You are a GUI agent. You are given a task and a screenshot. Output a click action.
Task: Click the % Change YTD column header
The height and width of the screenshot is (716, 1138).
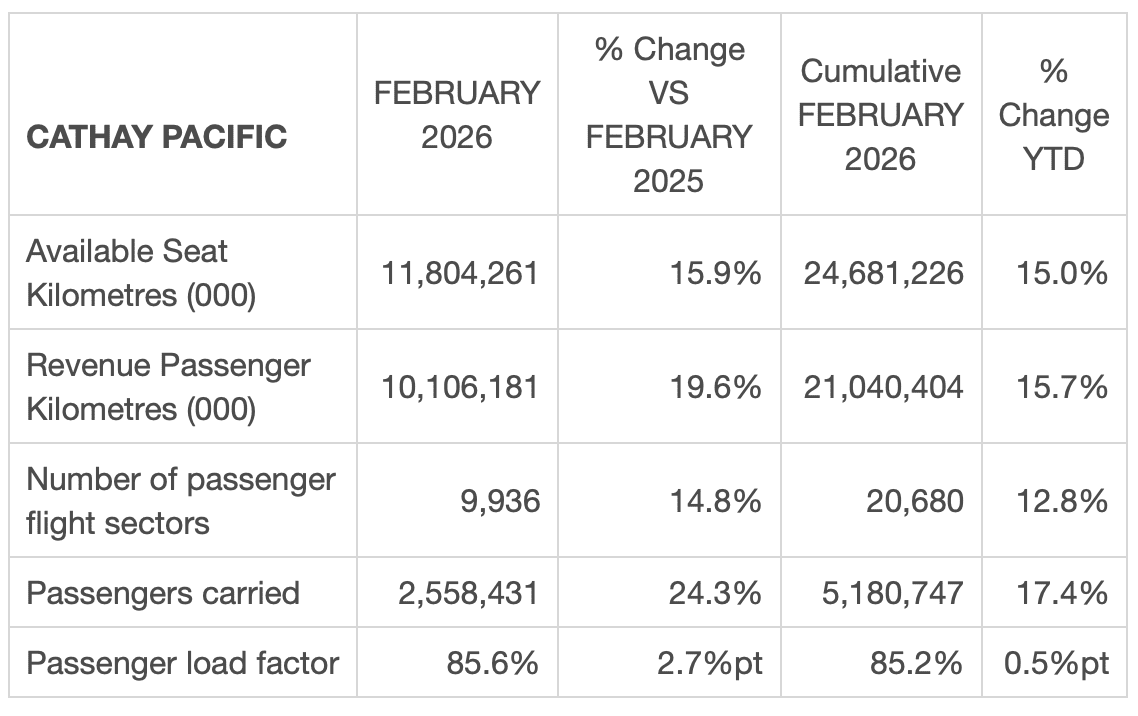click(1054, 115)
